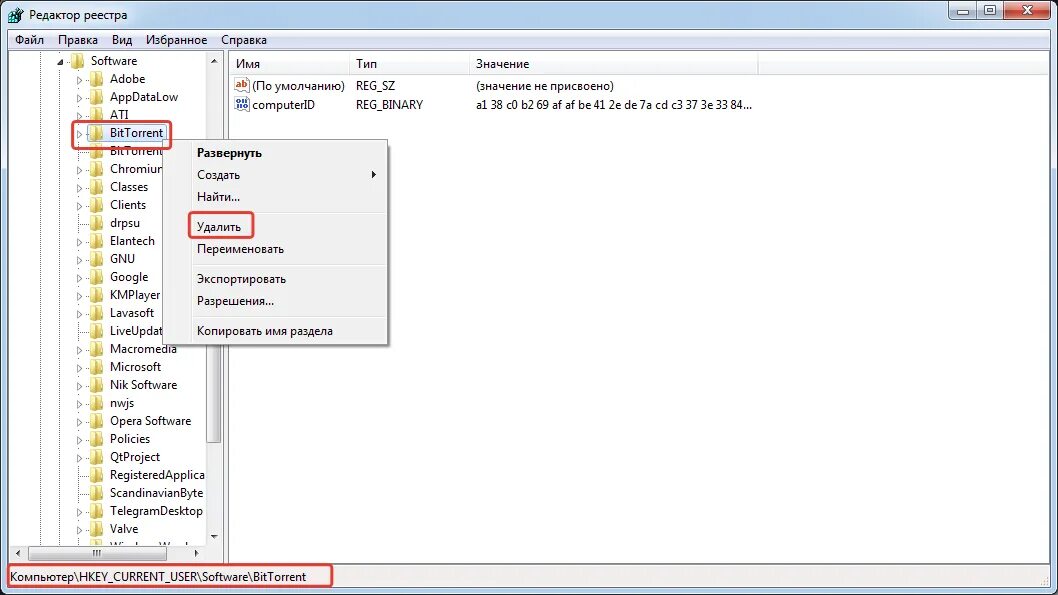Click the Elantech folder icon

96,241
